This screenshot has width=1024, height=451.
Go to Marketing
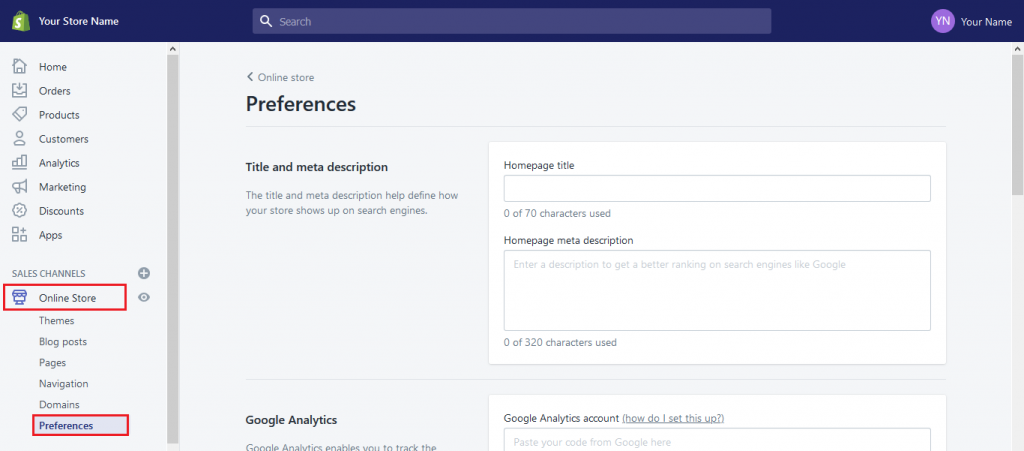coord(62,187)
